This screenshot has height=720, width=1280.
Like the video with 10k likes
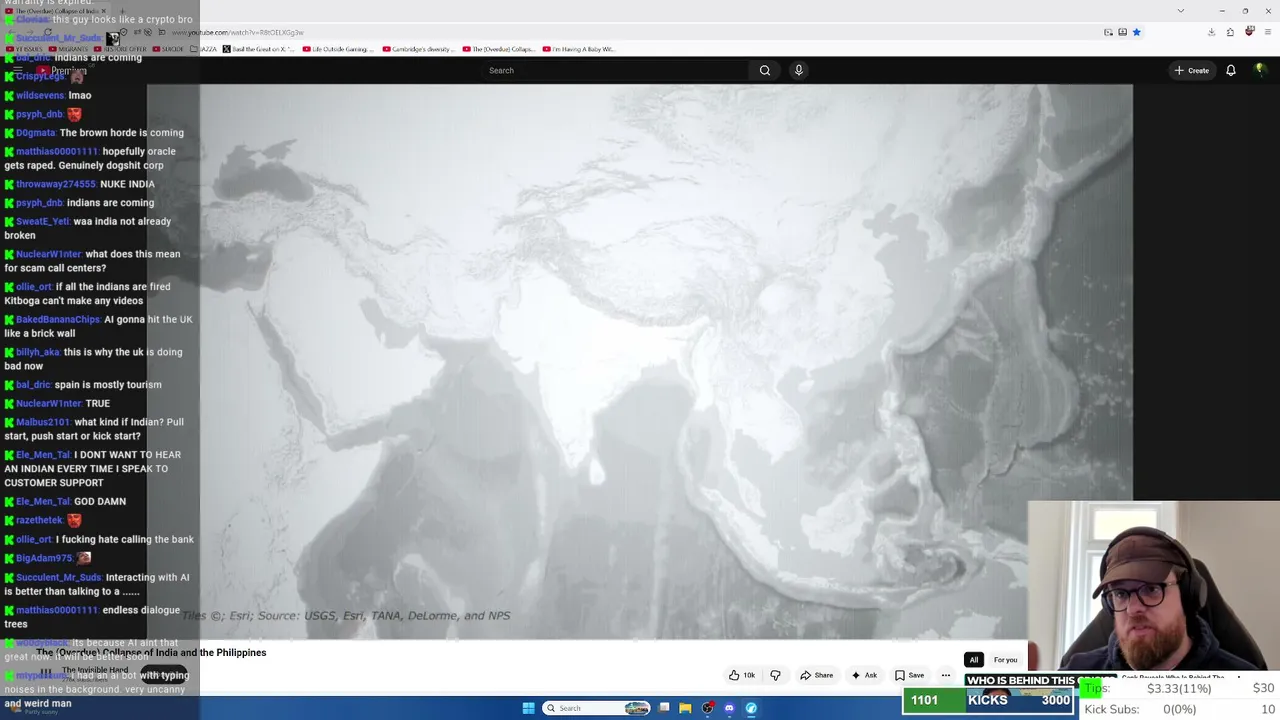coord(742,675)
